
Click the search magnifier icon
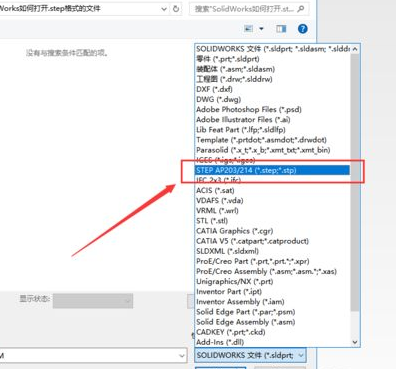[x=301, y=9]
